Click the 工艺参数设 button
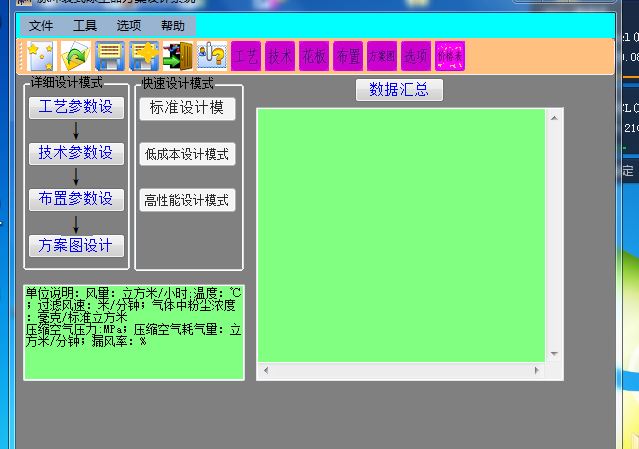This screenshot has height=449, width=639. (x=76, y=108)
